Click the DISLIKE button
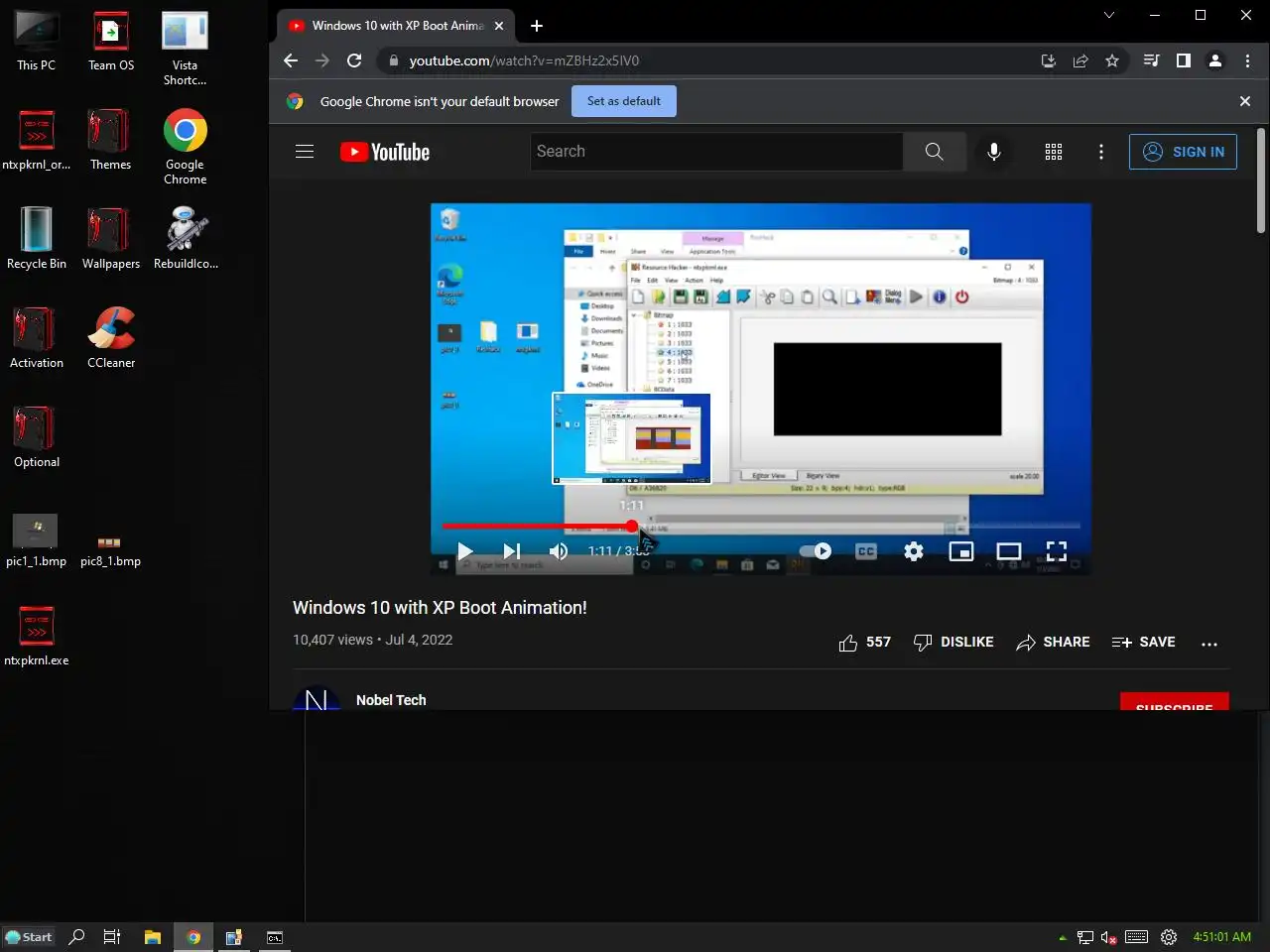1270x952 pixels. click(x=953, y=643)
